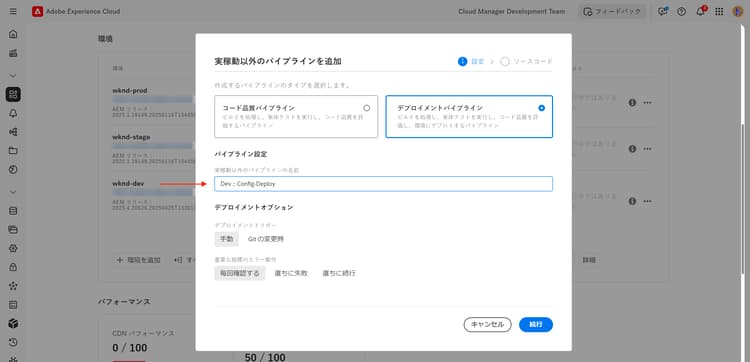Click the 続行 button
750x362 pixels.
click(x=536, y=324)
